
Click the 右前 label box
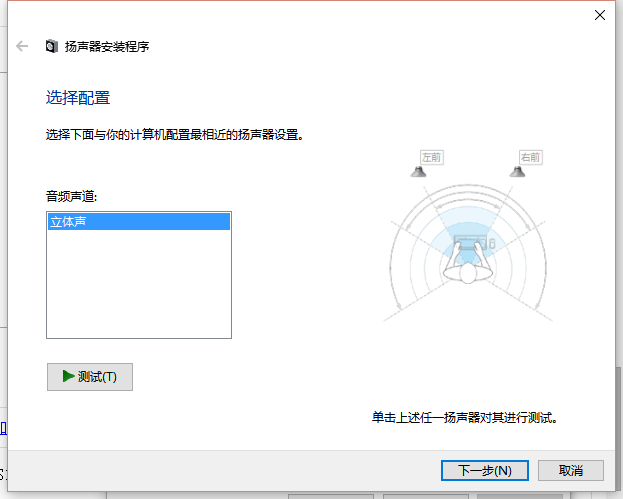pyautogui.click(x=530, y=157)
